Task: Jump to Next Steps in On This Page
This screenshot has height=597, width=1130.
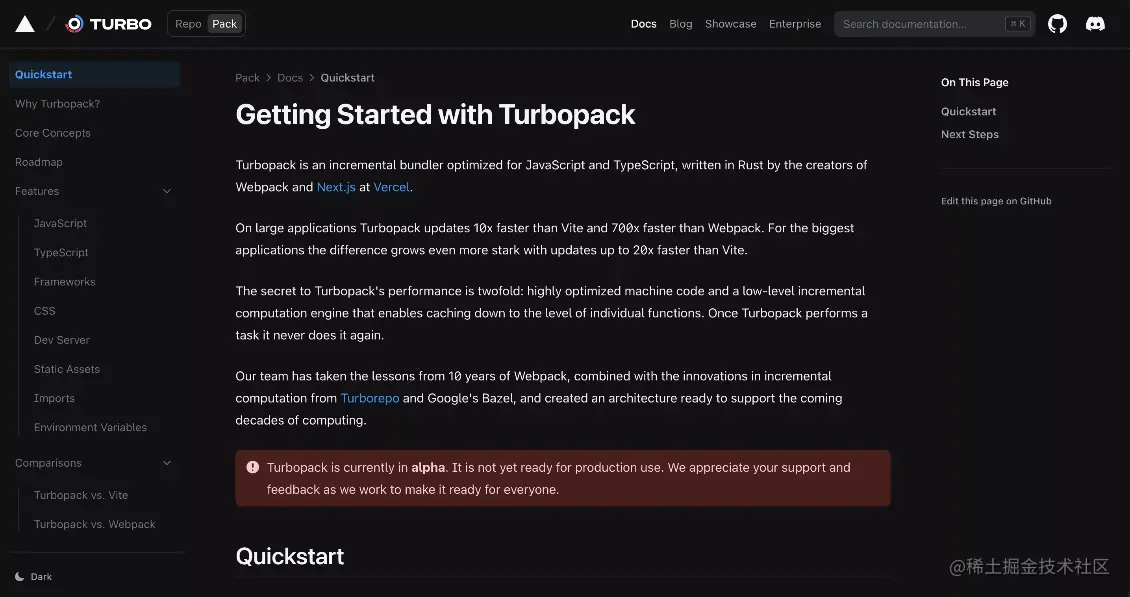Action: point(970,134)
